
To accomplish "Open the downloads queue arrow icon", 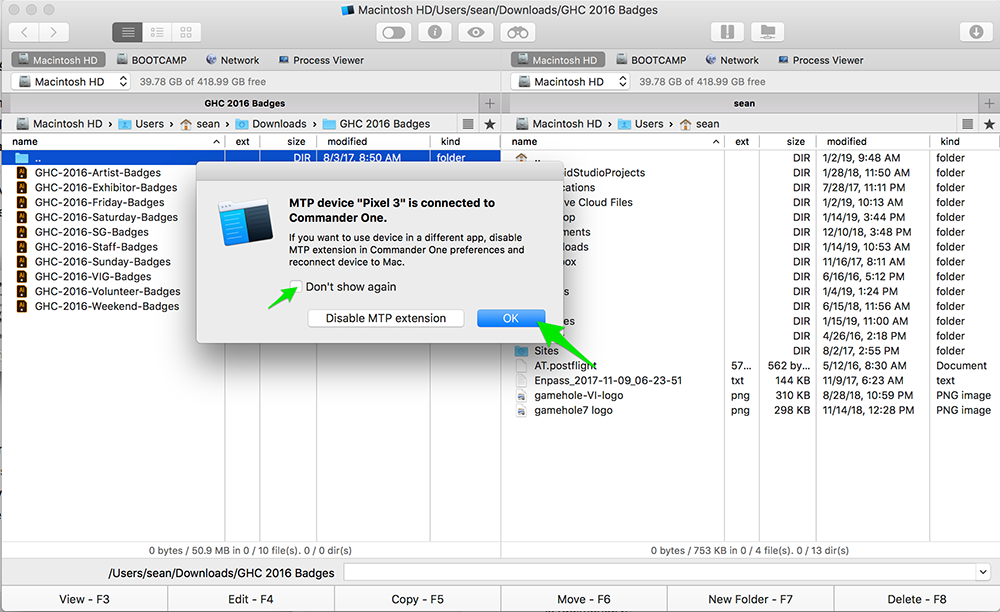I will (976, 32).
